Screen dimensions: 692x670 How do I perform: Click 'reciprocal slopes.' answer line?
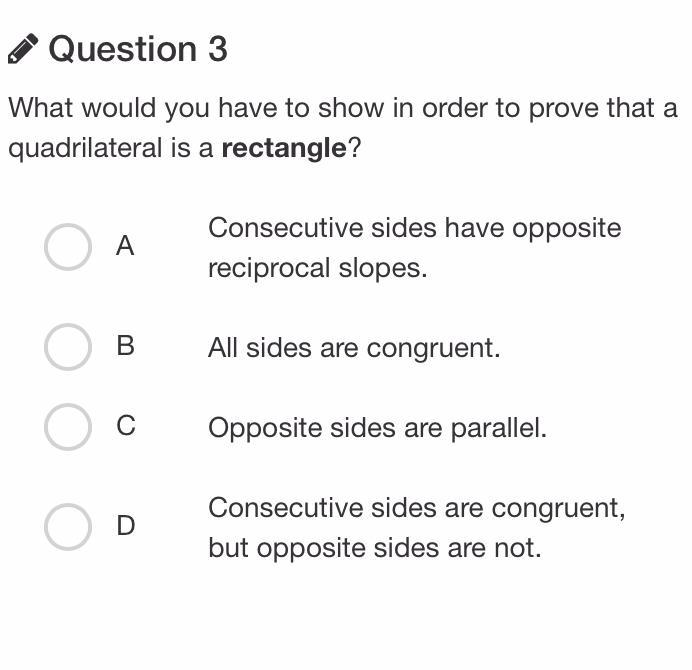pyautogui.click(x=317, y=268)
